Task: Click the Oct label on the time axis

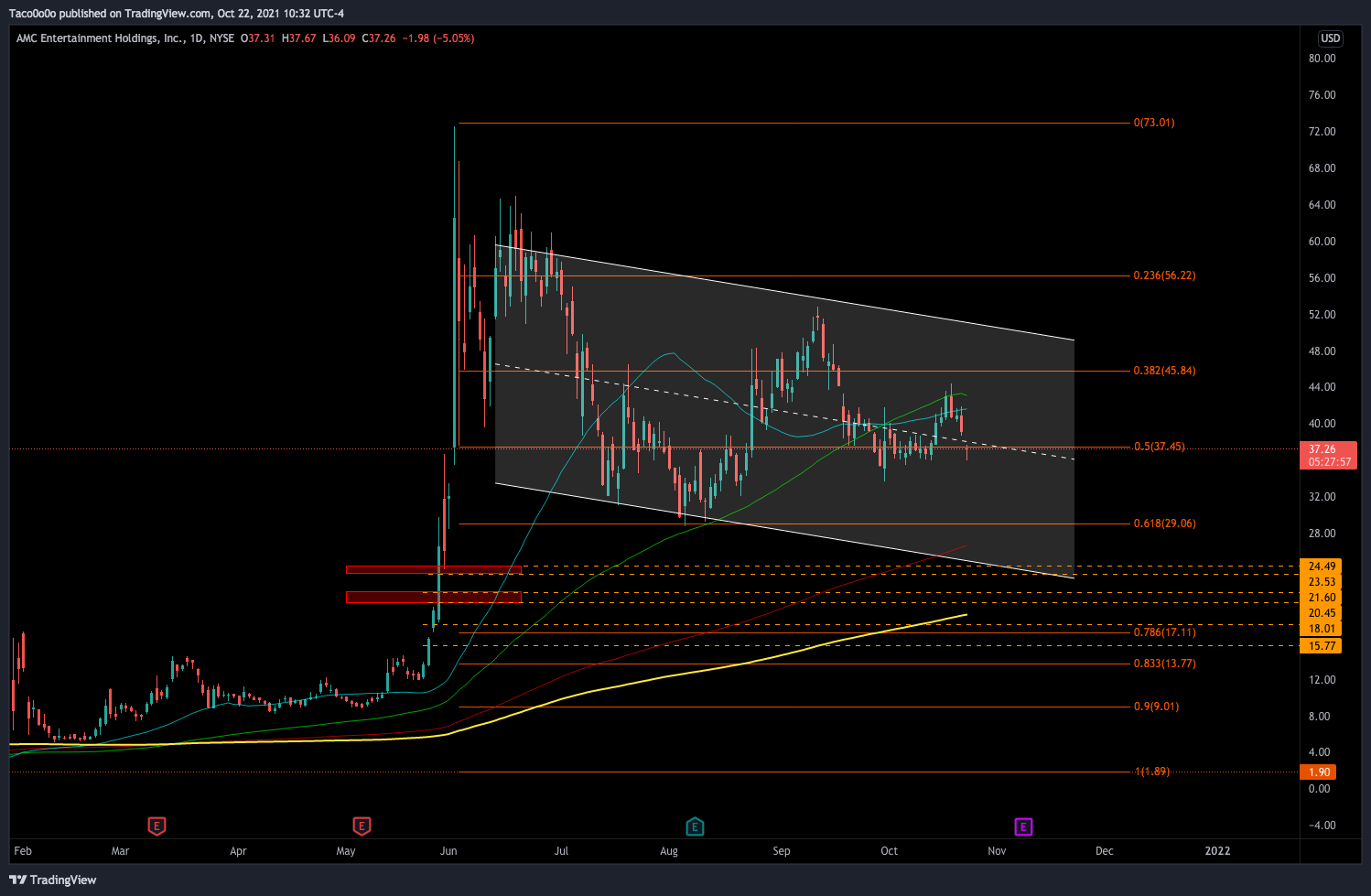Action: (889, 851)
